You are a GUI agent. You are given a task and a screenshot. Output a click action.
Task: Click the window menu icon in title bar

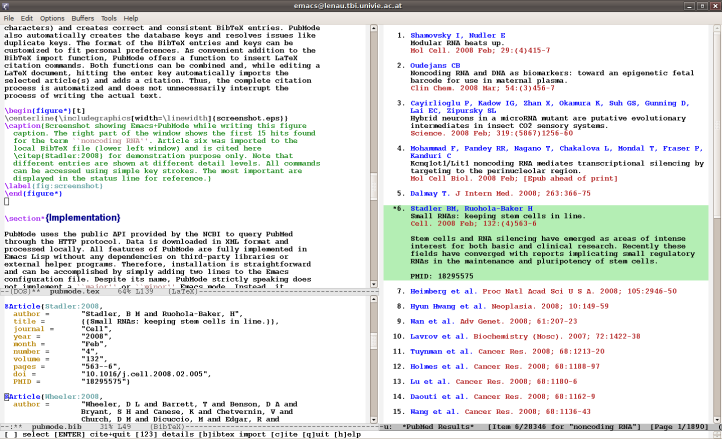(x=8, y=5)
